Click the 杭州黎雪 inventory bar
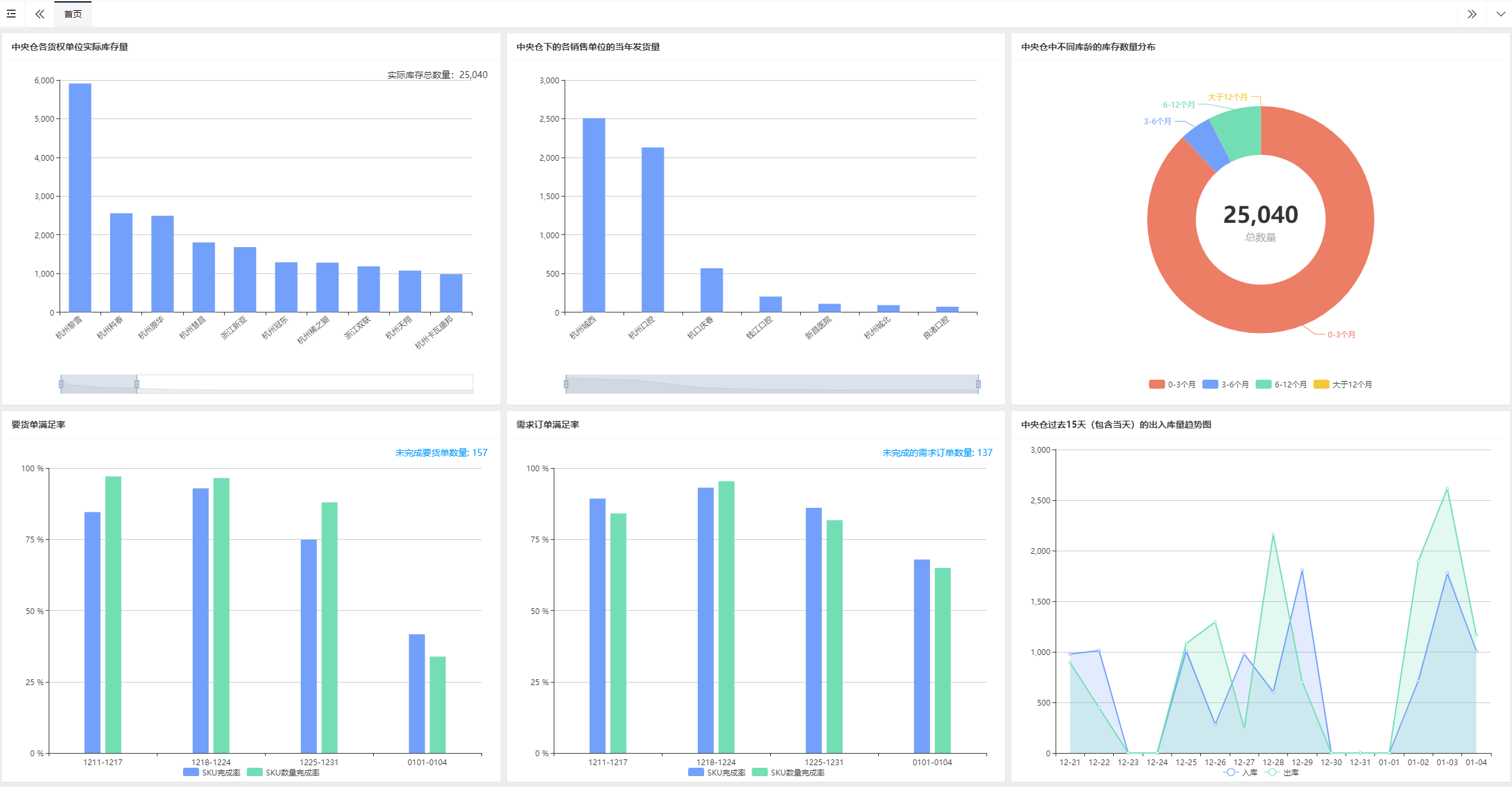 [x=80, y=198]
